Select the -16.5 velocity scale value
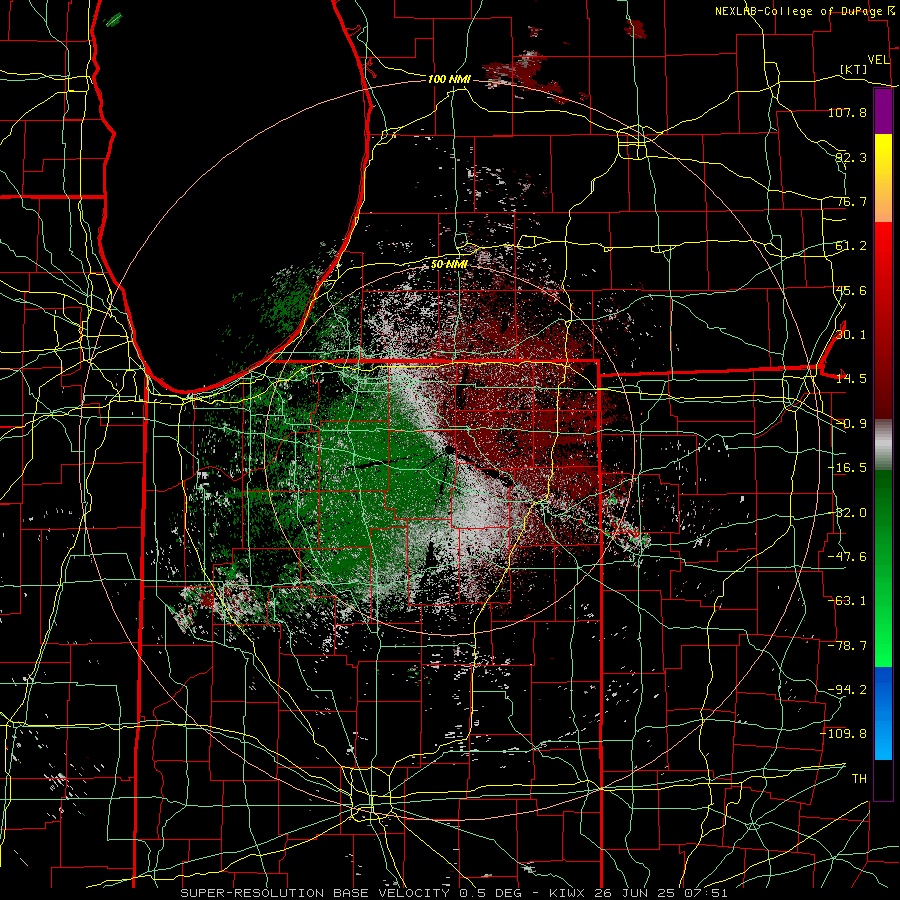 tap(847, 468)
